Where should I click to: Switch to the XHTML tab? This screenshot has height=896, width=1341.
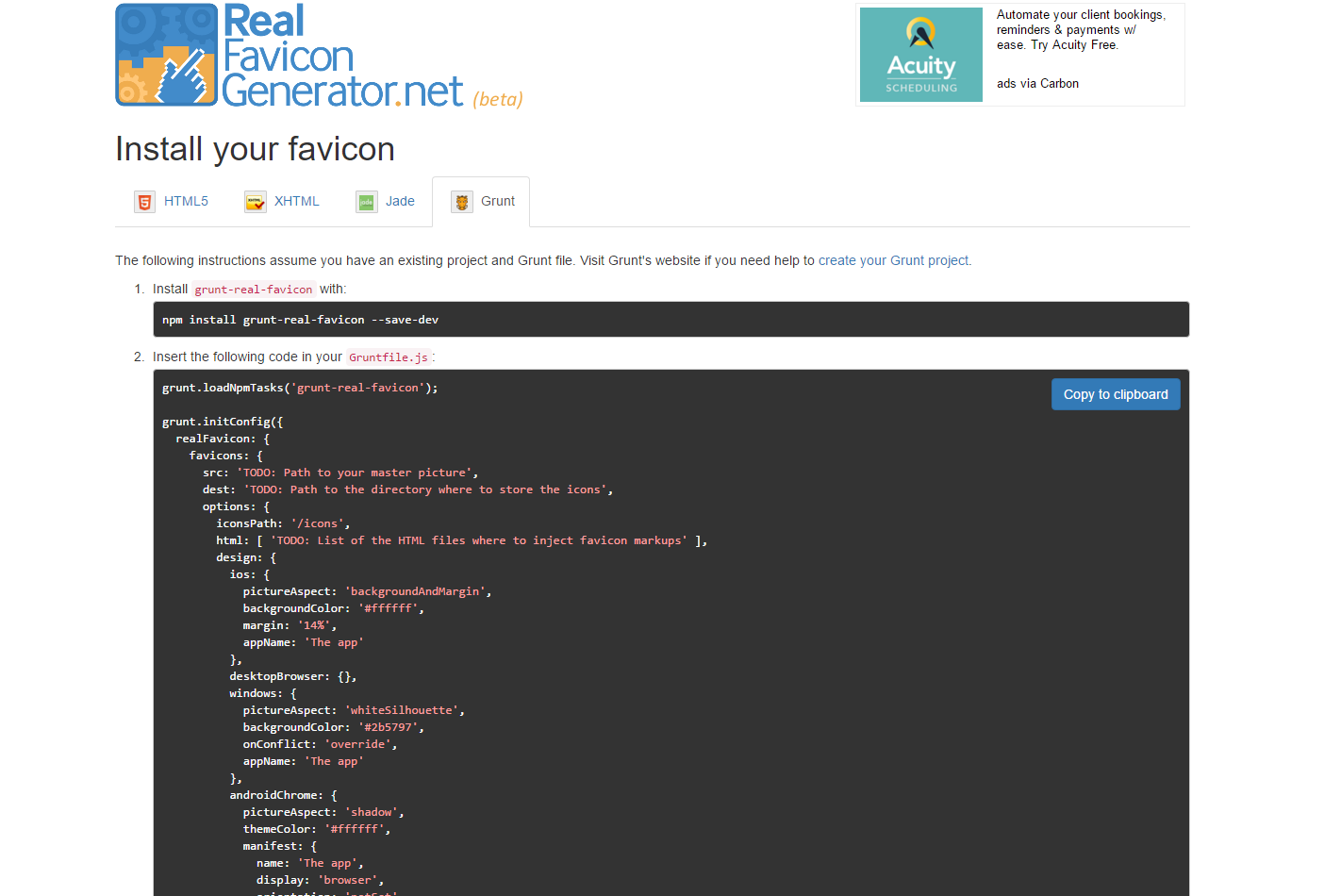coord(282,202)
